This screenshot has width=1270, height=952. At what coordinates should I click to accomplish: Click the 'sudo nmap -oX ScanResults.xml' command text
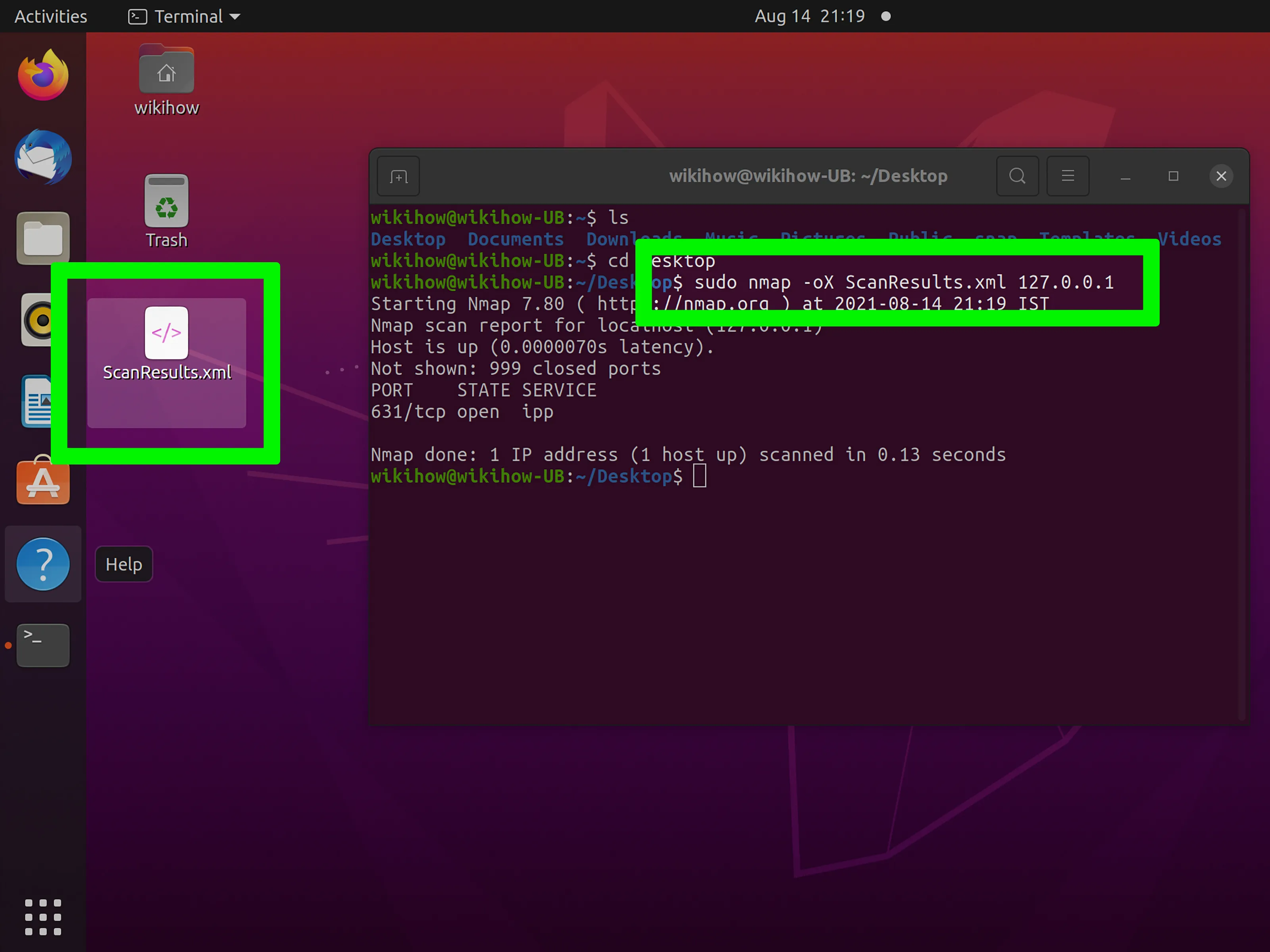(850, 282)
